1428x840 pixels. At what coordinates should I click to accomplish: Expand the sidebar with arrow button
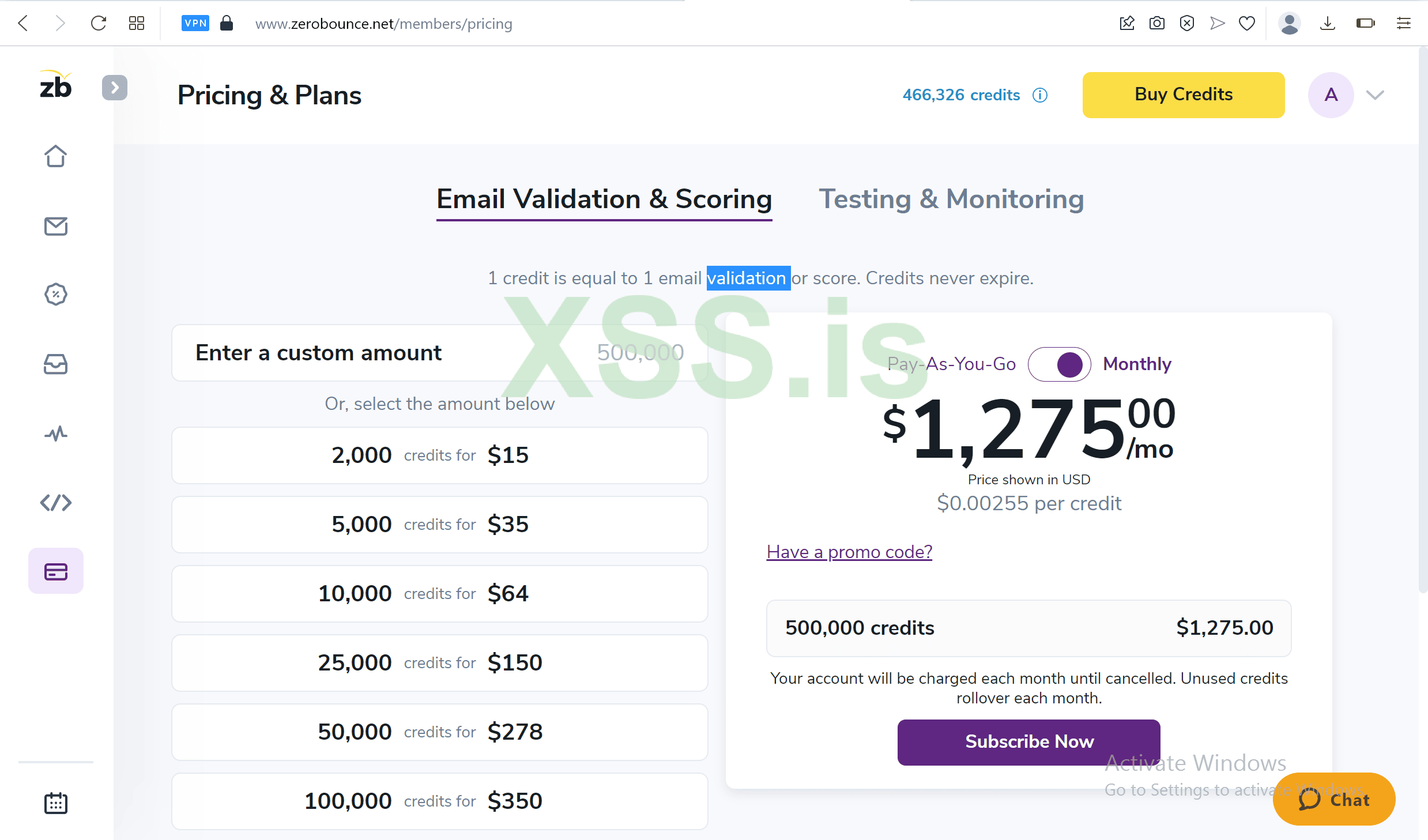[115, 88]
